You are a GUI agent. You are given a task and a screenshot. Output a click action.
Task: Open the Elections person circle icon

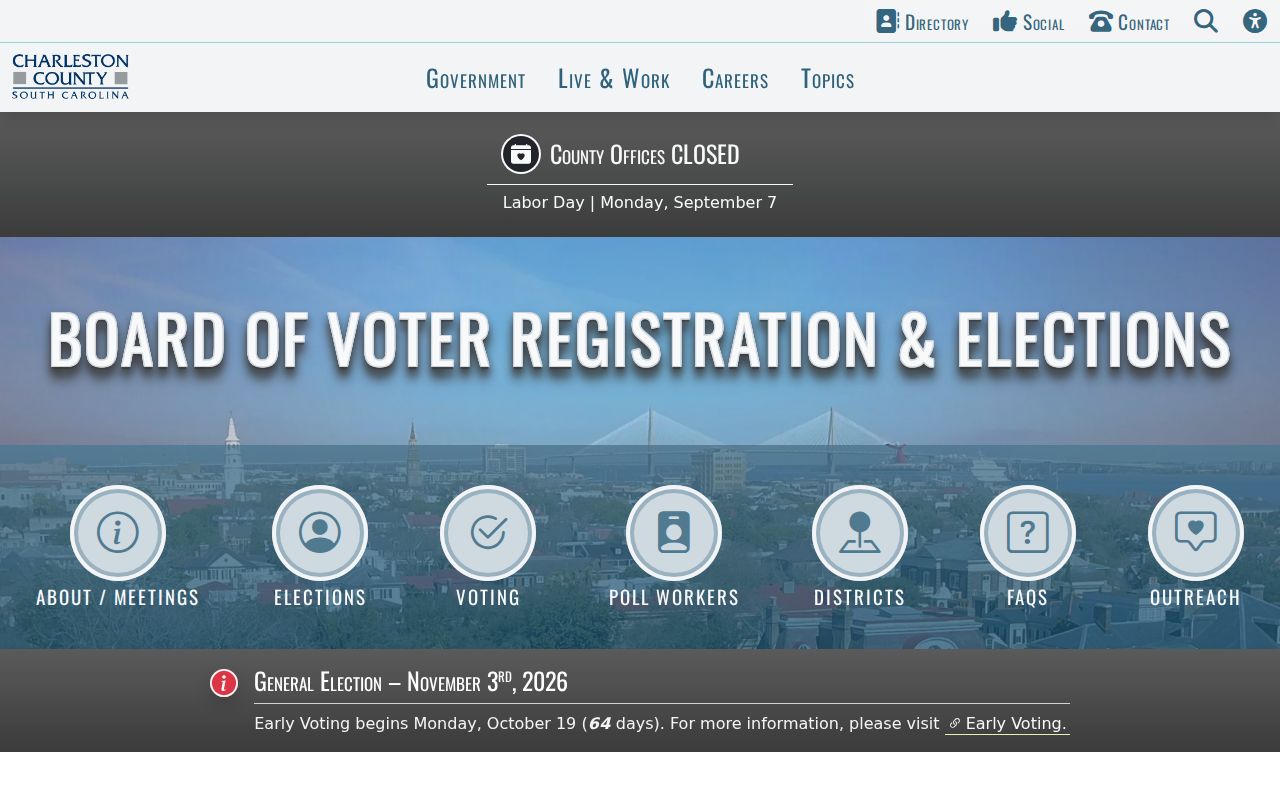click(320, 533)
